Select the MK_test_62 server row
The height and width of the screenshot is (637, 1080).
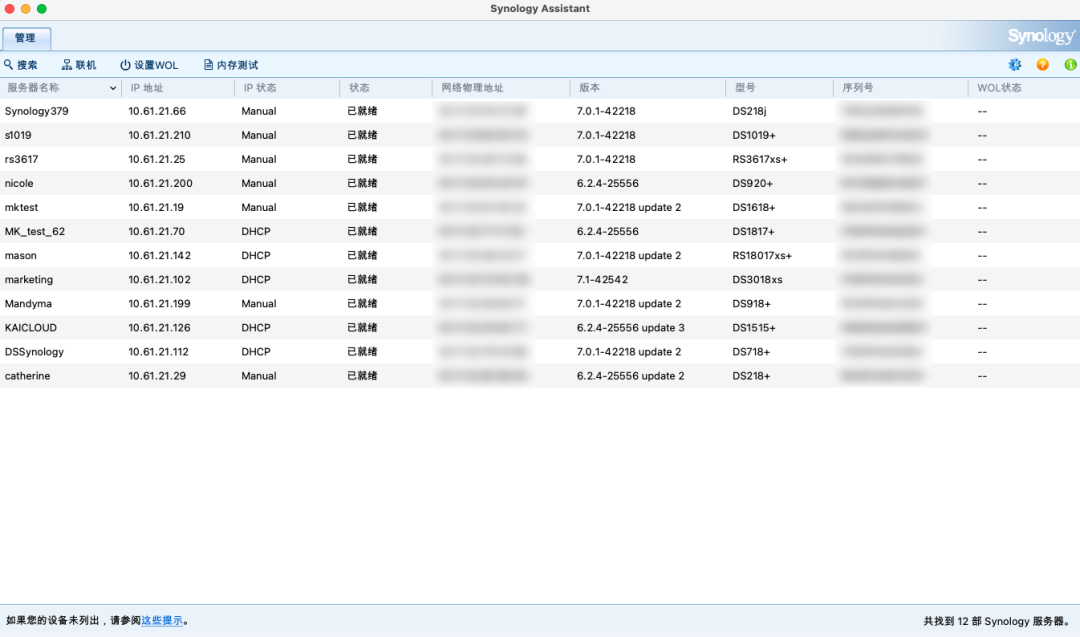coord(35,231)
